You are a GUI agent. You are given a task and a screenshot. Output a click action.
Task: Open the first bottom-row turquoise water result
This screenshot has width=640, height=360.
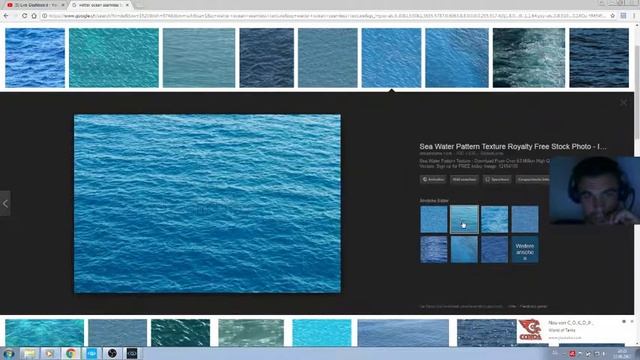(x=44, y=333)
